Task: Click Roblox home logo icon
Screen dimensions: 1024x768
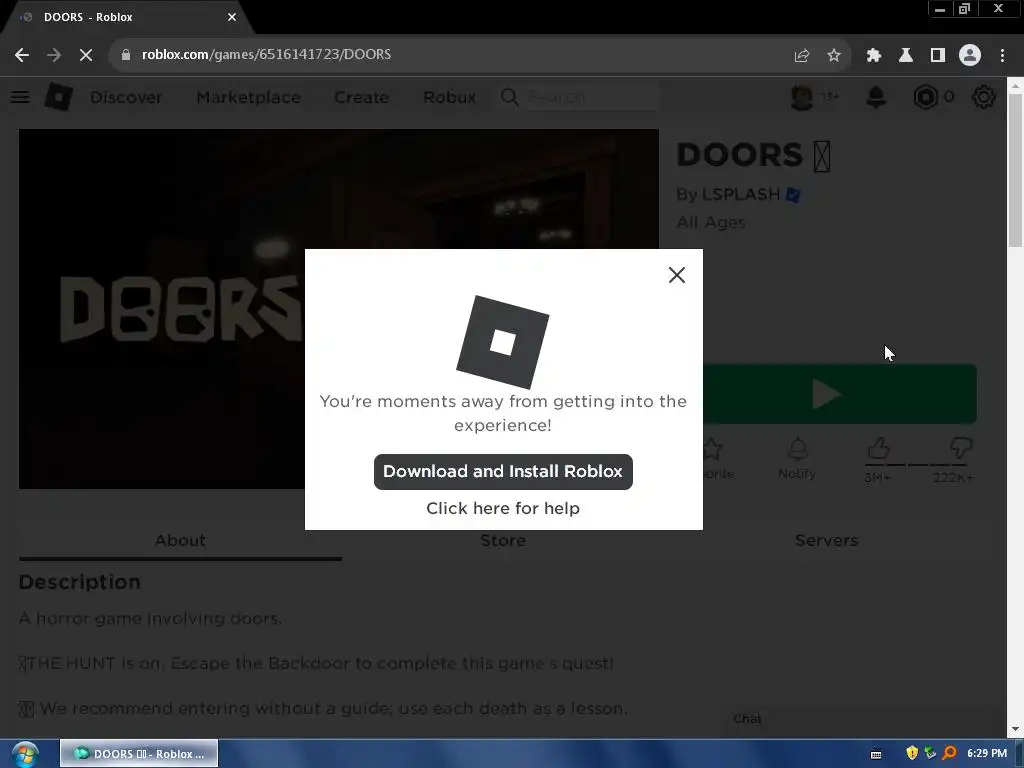Action: tap(58, 97)
